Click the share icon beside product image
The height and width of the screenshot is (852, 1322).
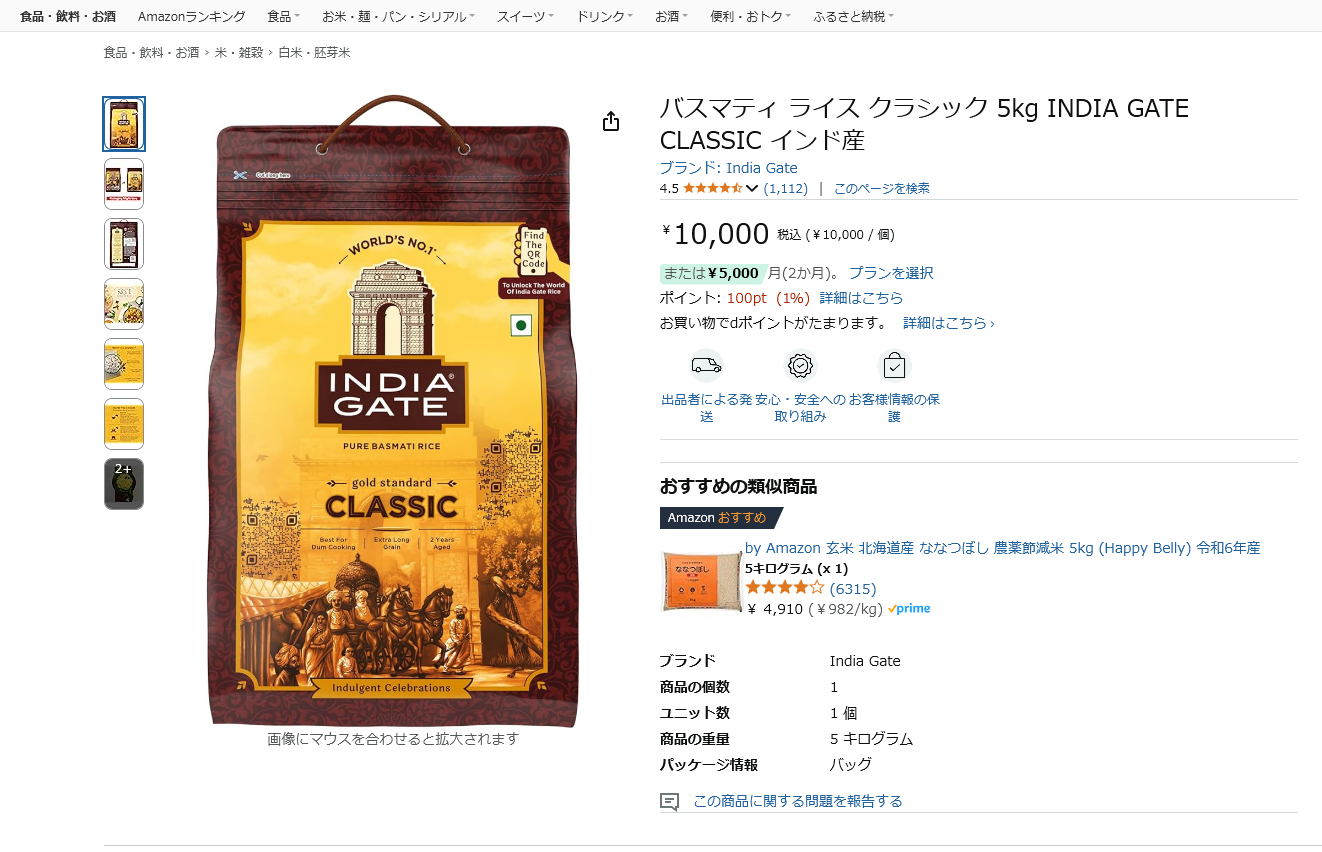(x=611, y=121)
